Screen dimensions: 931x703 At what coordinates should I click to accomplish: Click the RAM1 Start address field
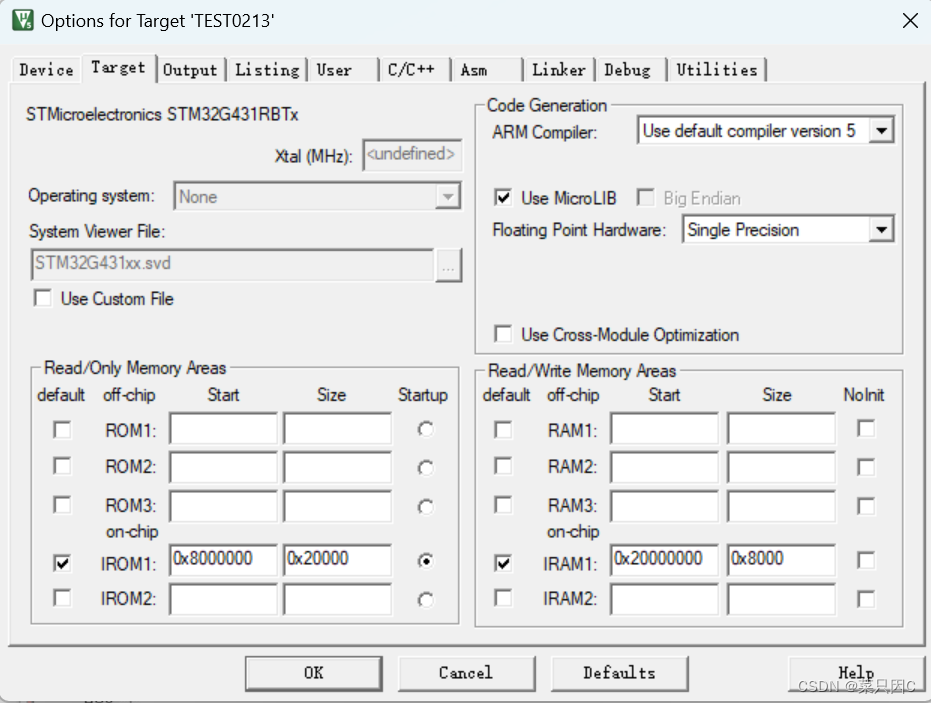[664, 429]
